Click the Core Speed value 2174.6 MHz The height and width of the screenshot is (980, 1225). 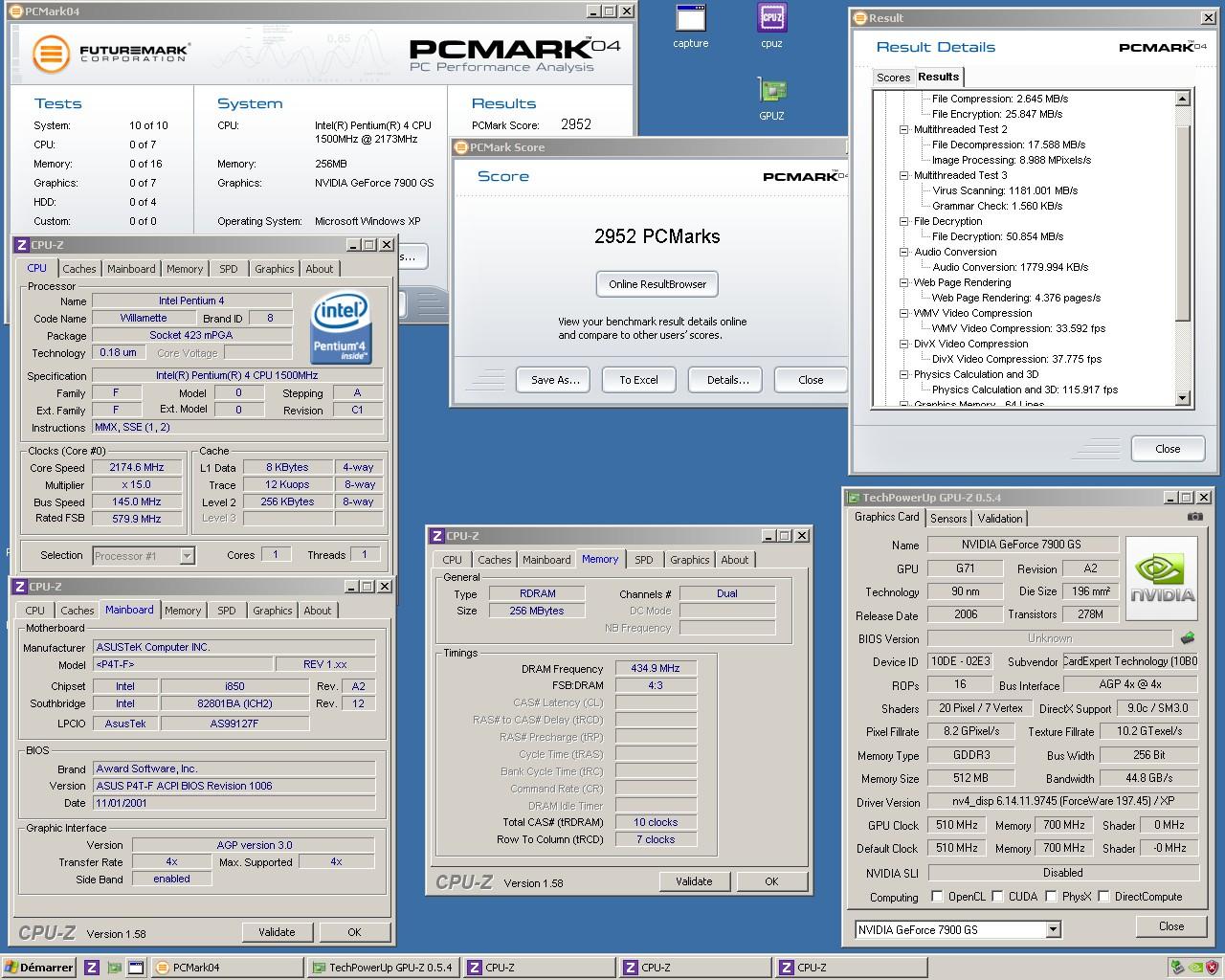click(137, 468)
